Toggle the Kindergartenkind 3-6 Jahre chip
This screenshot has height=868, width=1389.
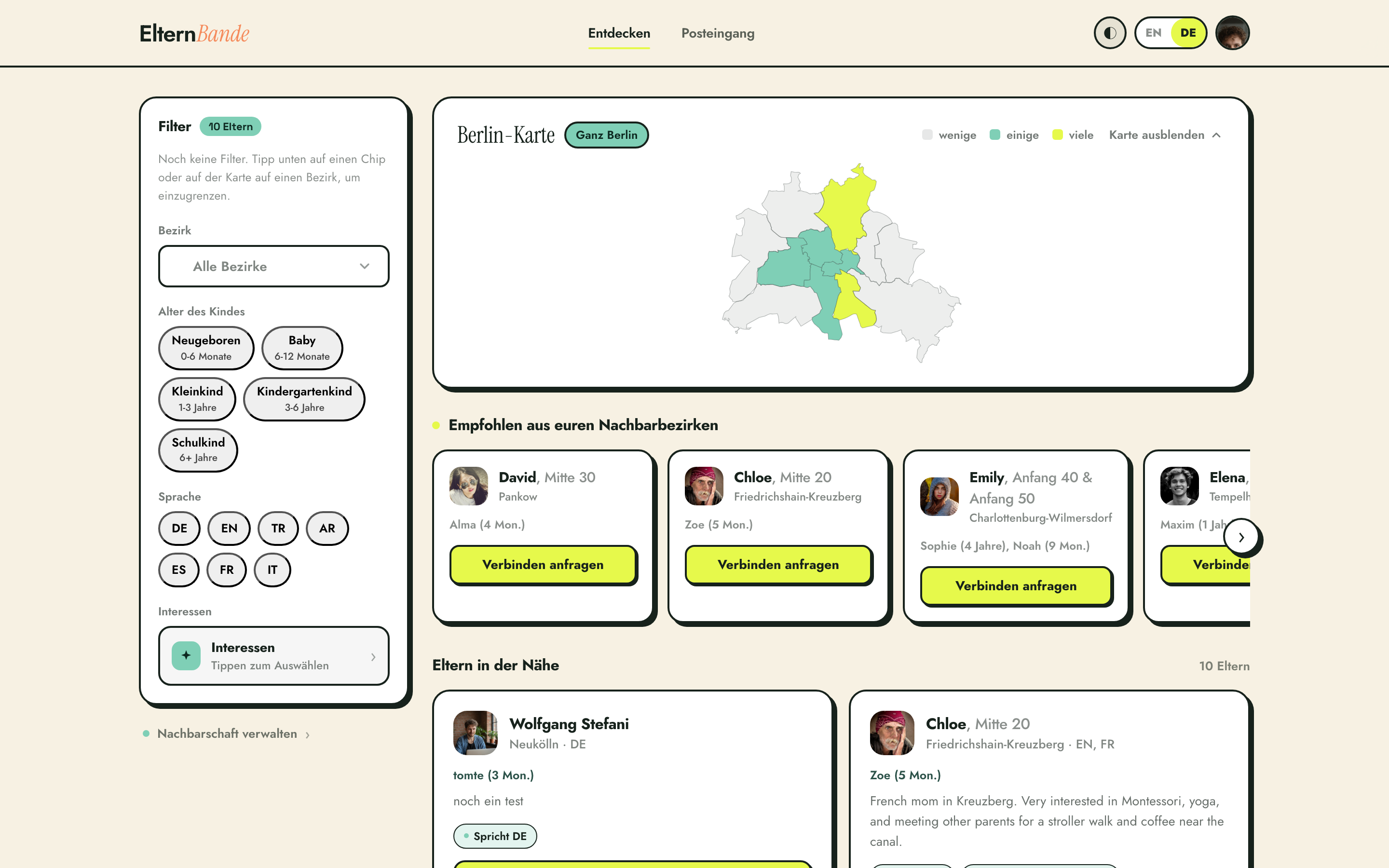click(304, 399)
